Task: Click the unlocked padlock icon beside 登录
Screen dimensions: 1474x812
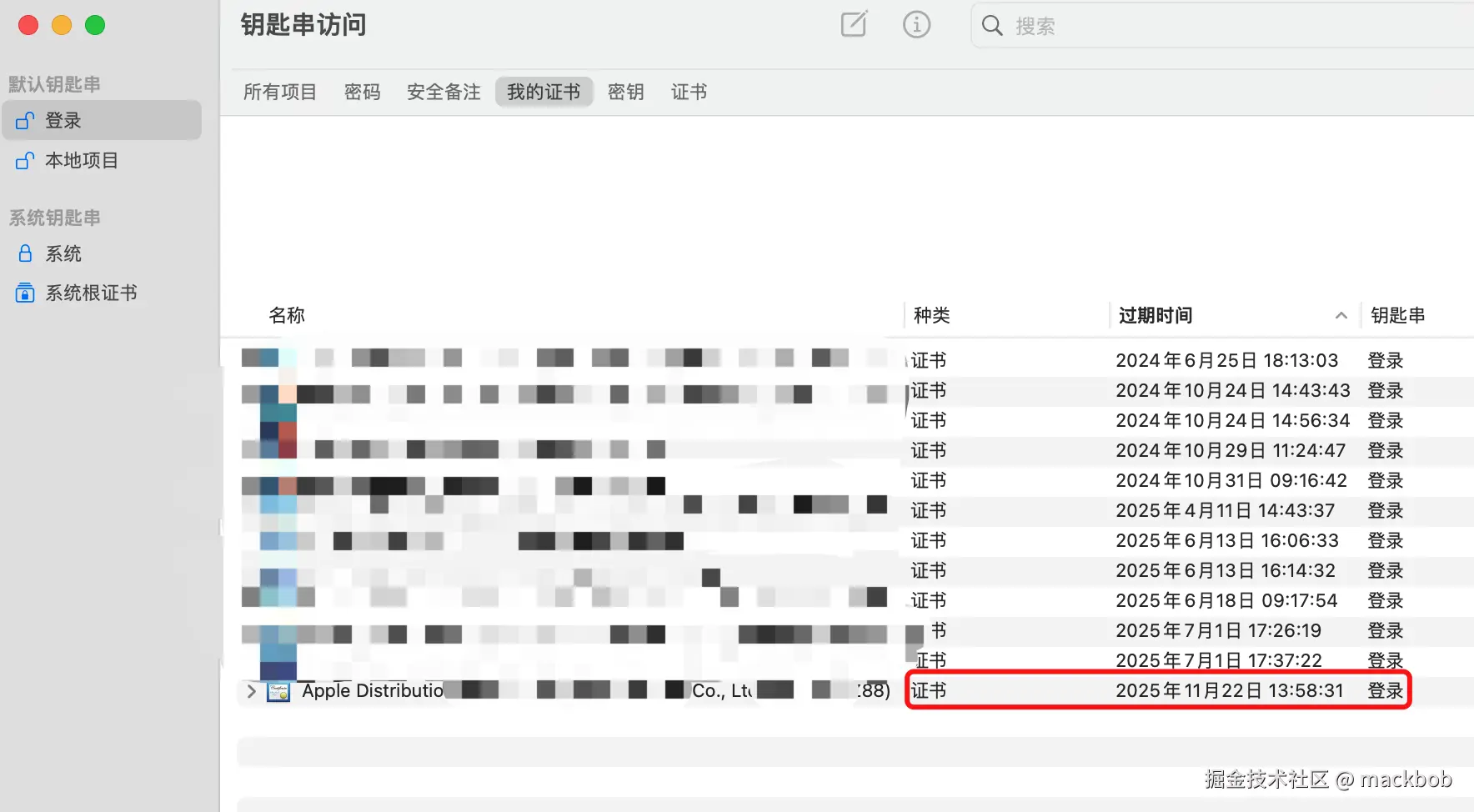Action: point(25,121)
